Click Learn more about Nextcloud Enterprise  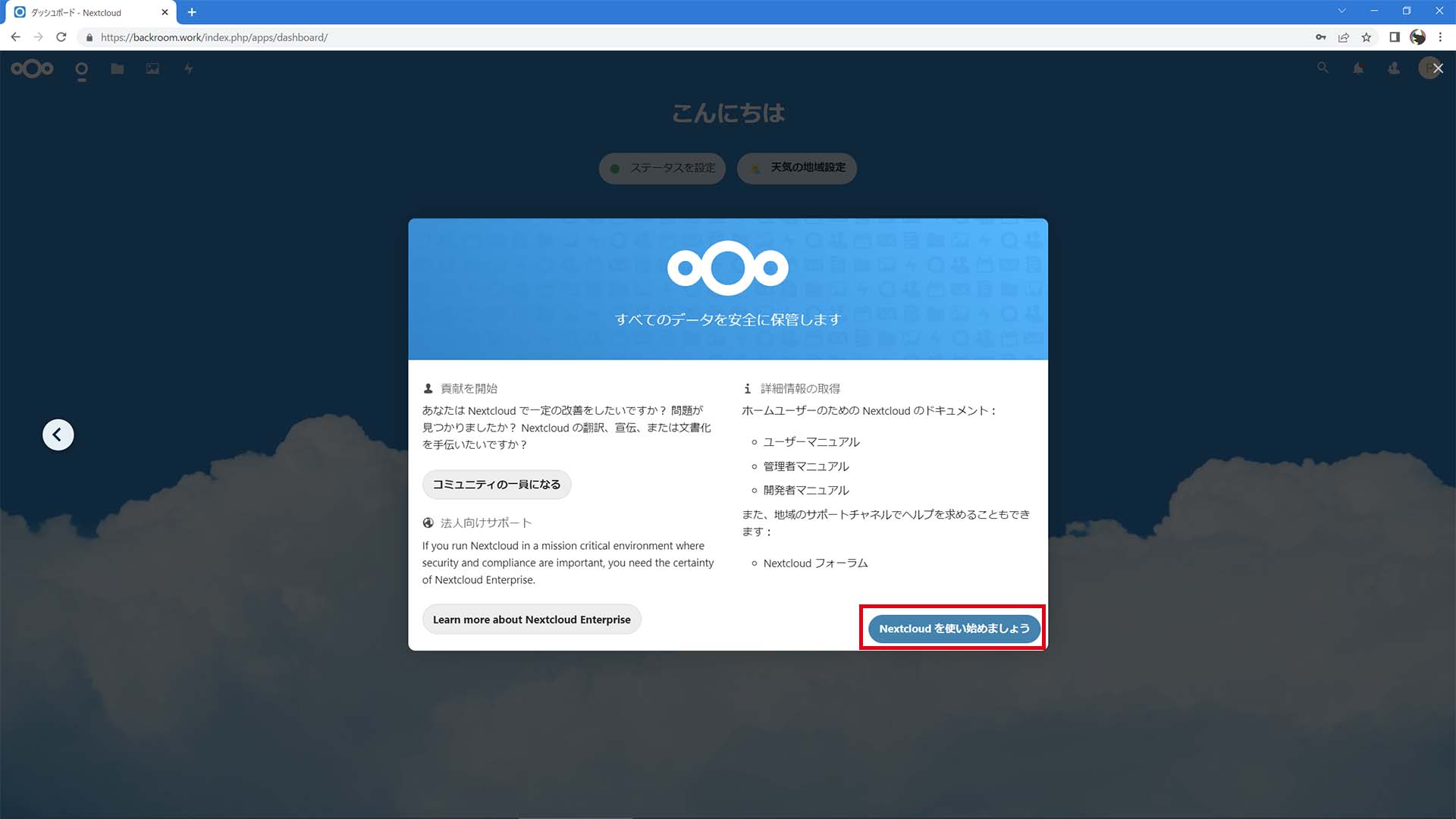[x=531, y=620]
